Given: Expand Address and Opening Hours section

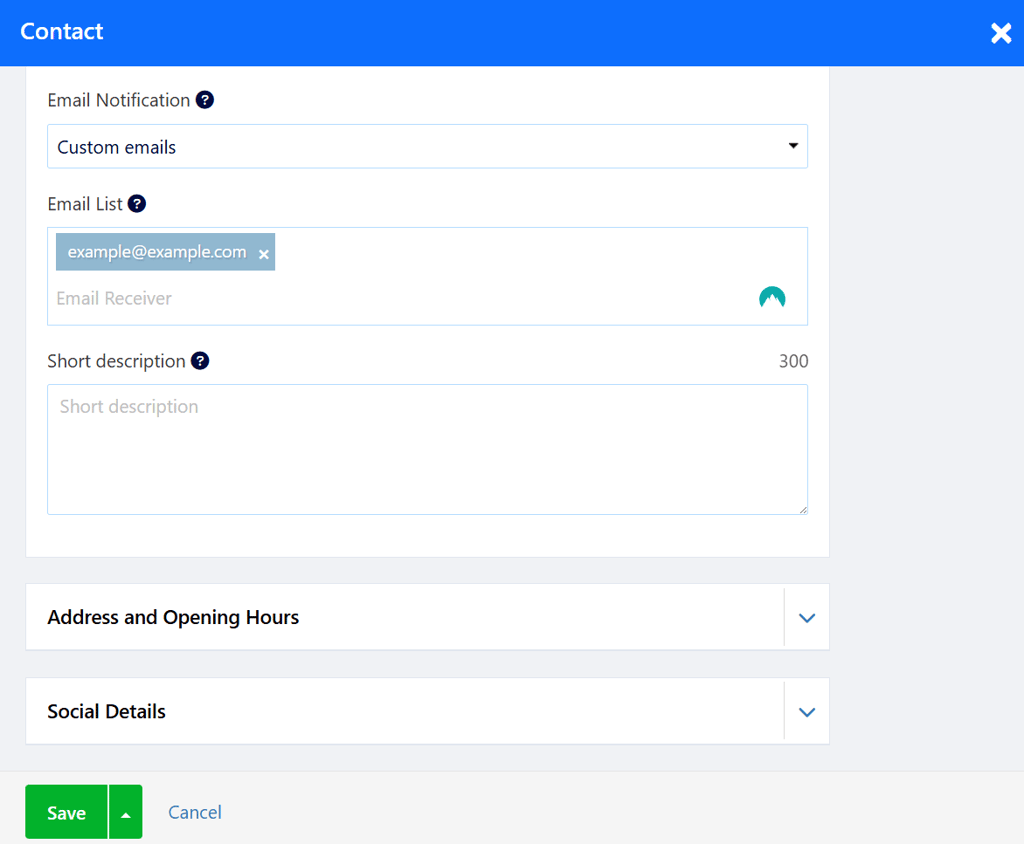Looking at the screenshot, I should 807,617.
